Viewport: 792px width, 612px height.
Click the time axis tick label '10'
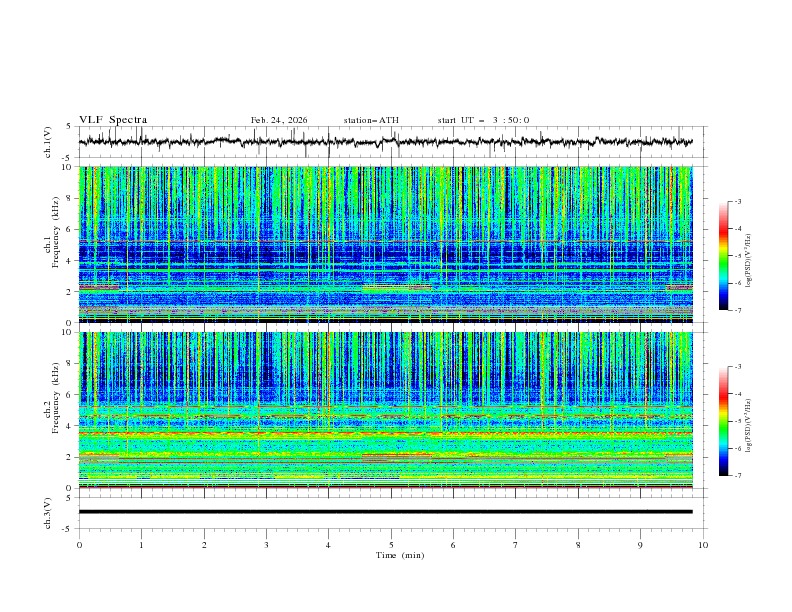[703, 545]
